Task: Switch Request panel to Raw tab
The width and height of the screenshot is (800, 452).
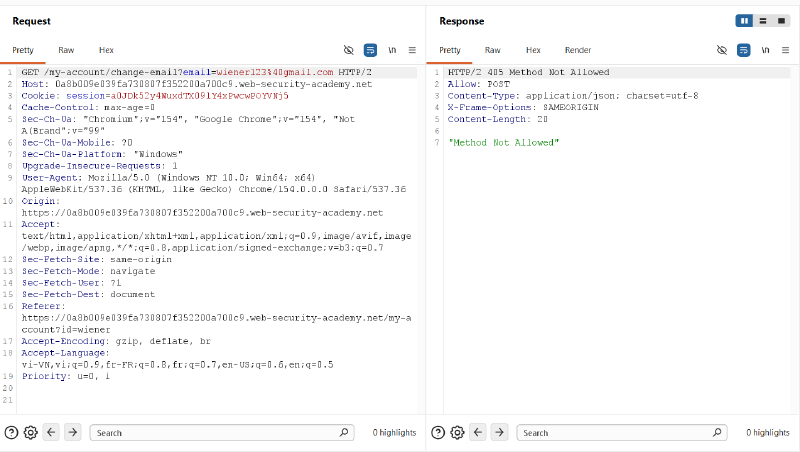Action: pos(66,50)
